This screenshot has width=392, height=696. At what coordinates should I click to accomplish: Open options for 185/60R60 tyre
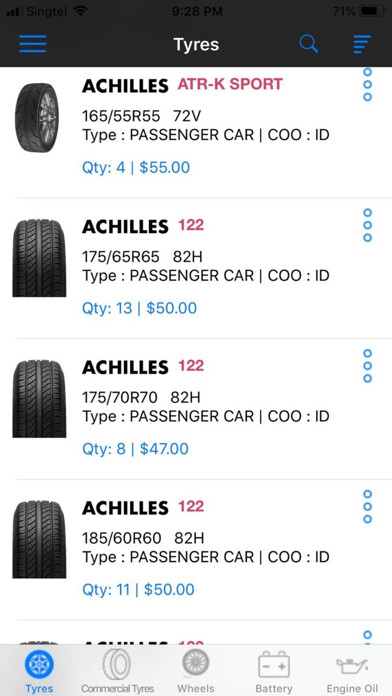click(367, 507)
